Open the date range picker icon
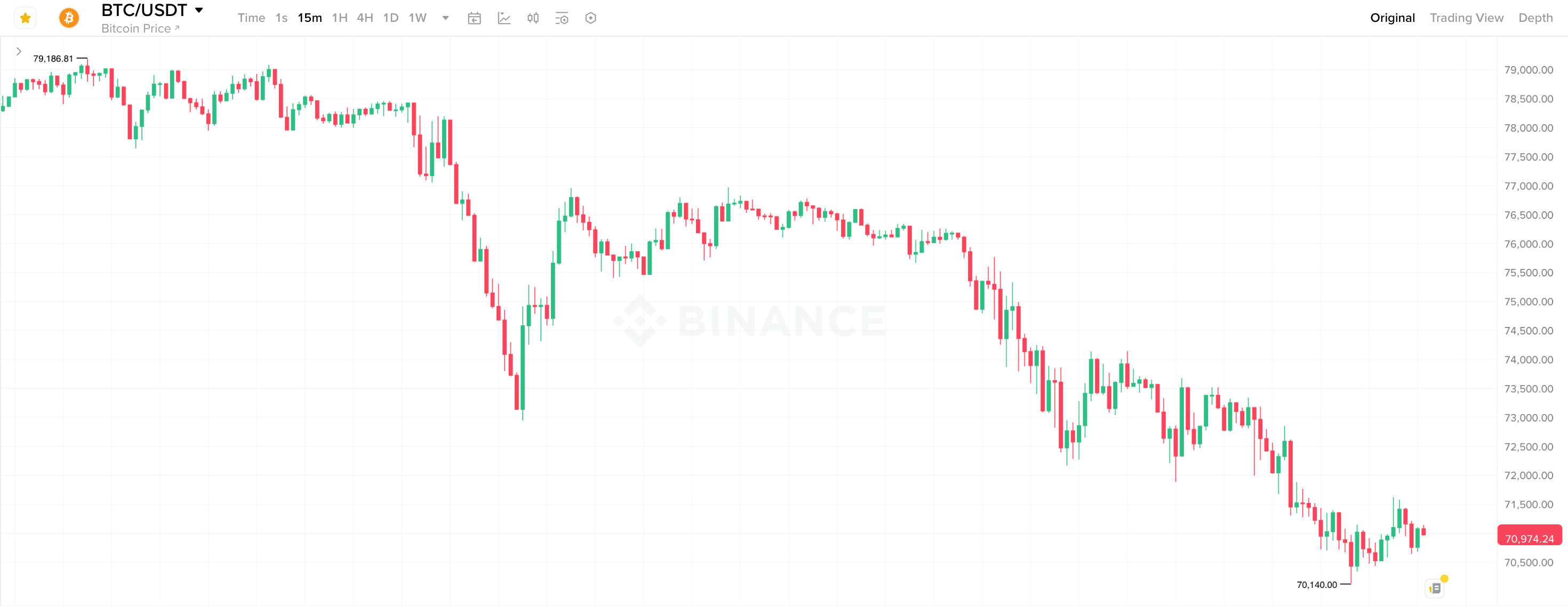The width and height of the screenshot is (1568, 606). pyautogui.click(x=475, y=18)
